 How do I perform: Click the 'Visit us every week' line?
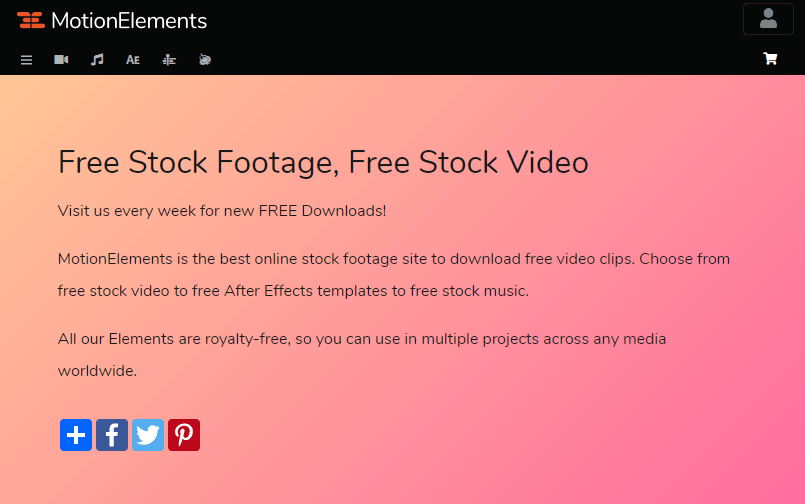click(222, 211)
